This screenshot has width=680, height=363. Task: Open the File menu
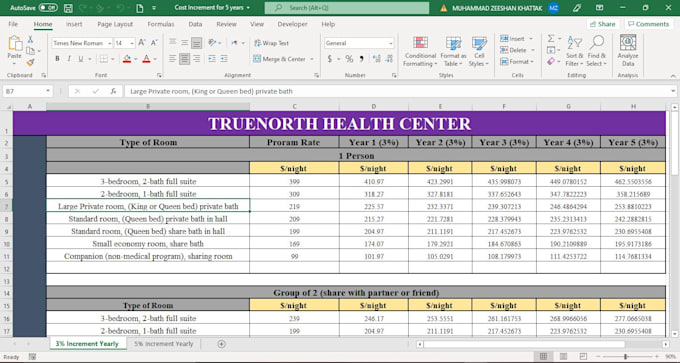[13, 24]
